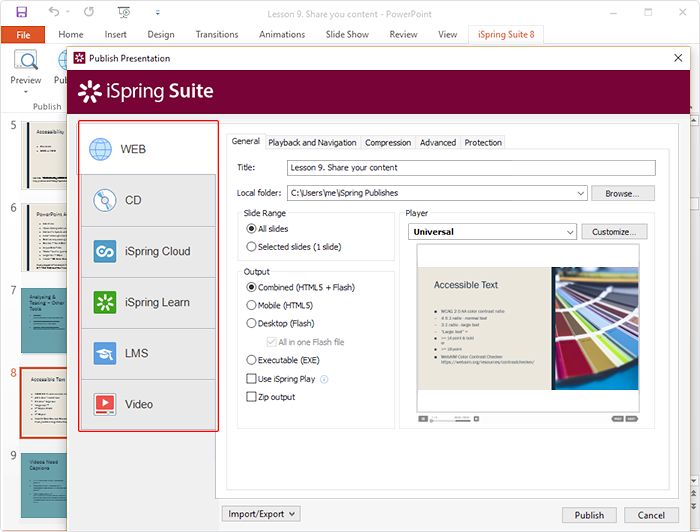Close the Publish Presentation dialog

tap(678, 58)
